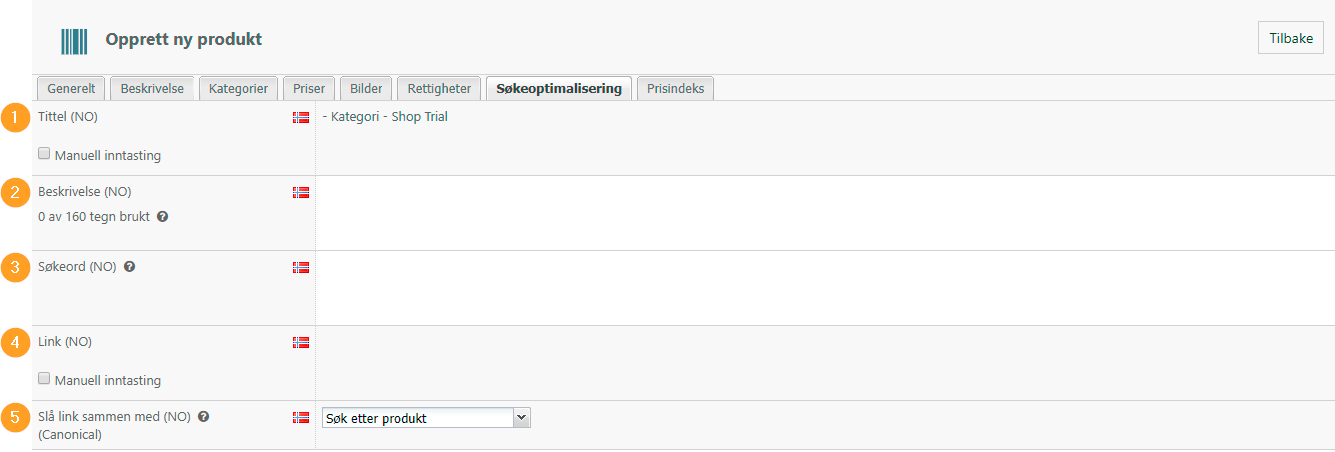Viewport: 1335px width, 452px height.
Task: Click Norwegian flag beside Link (NO)
Action: (x=301, y=342)
